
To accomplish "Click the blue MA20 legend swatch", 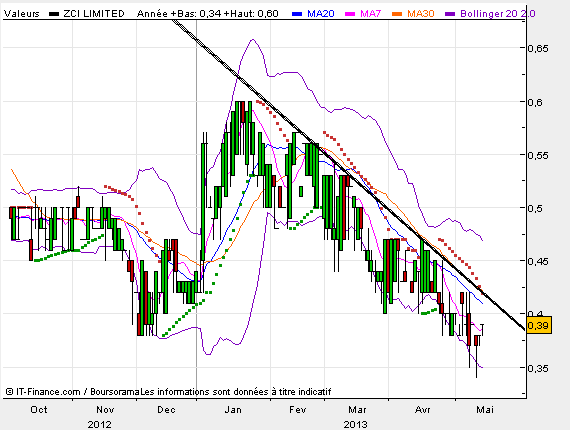I will [x=297, y=14].
